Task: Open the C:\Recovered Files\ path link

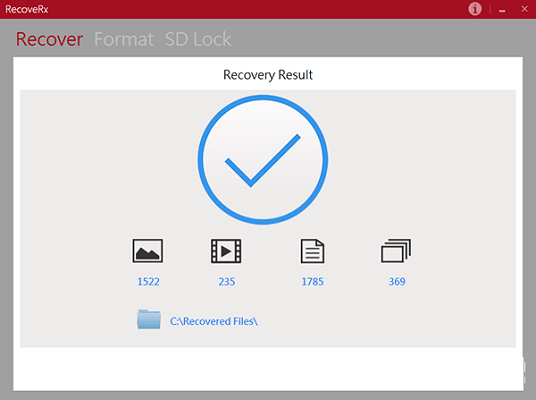Action: coord(214,321)
